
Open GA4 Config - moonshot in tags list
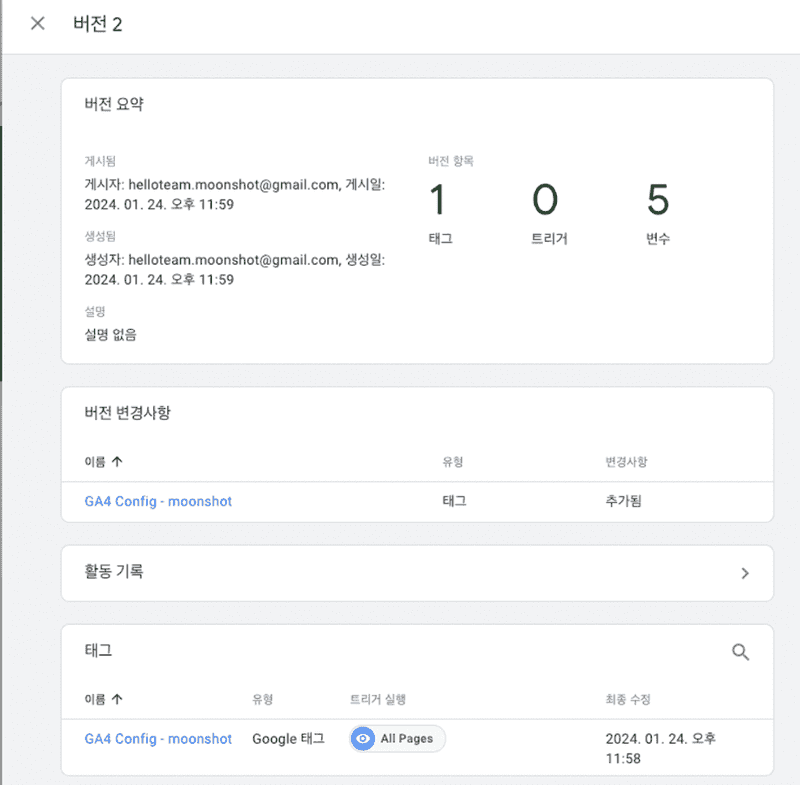(158, 738)
